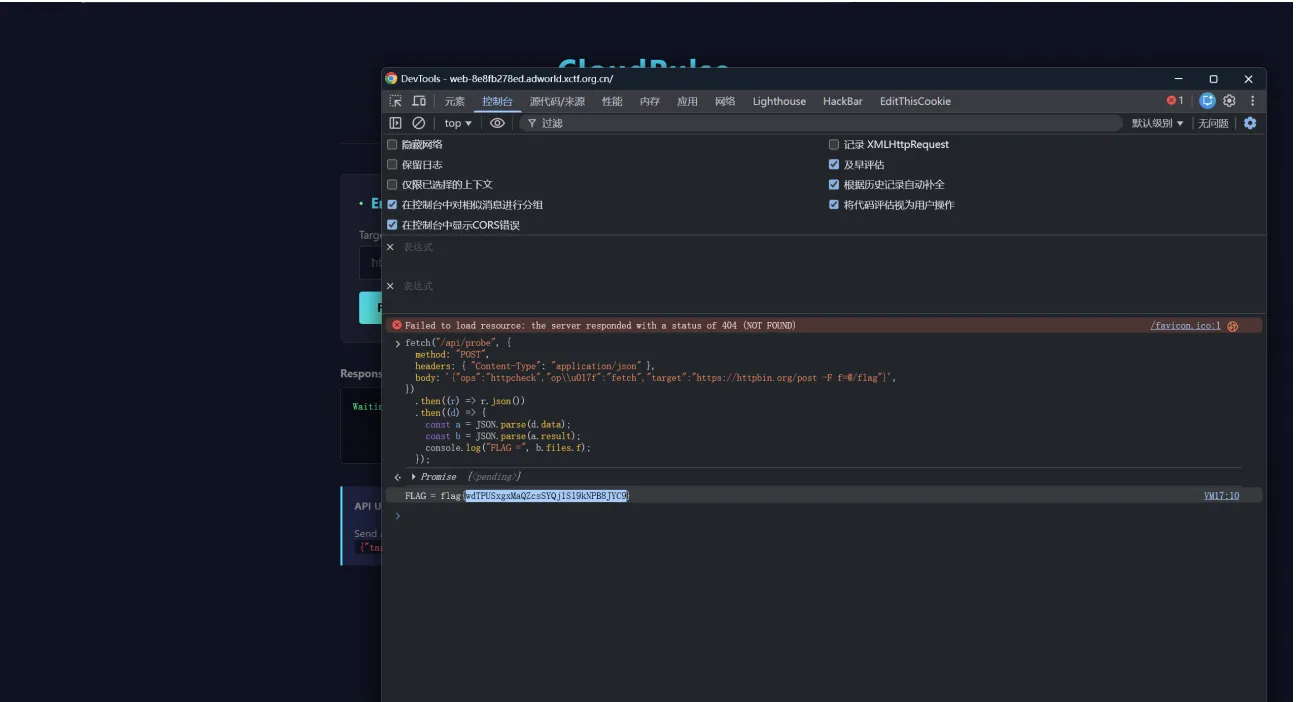
Task: Open the HackBar tab
Action: pos(842,101)
